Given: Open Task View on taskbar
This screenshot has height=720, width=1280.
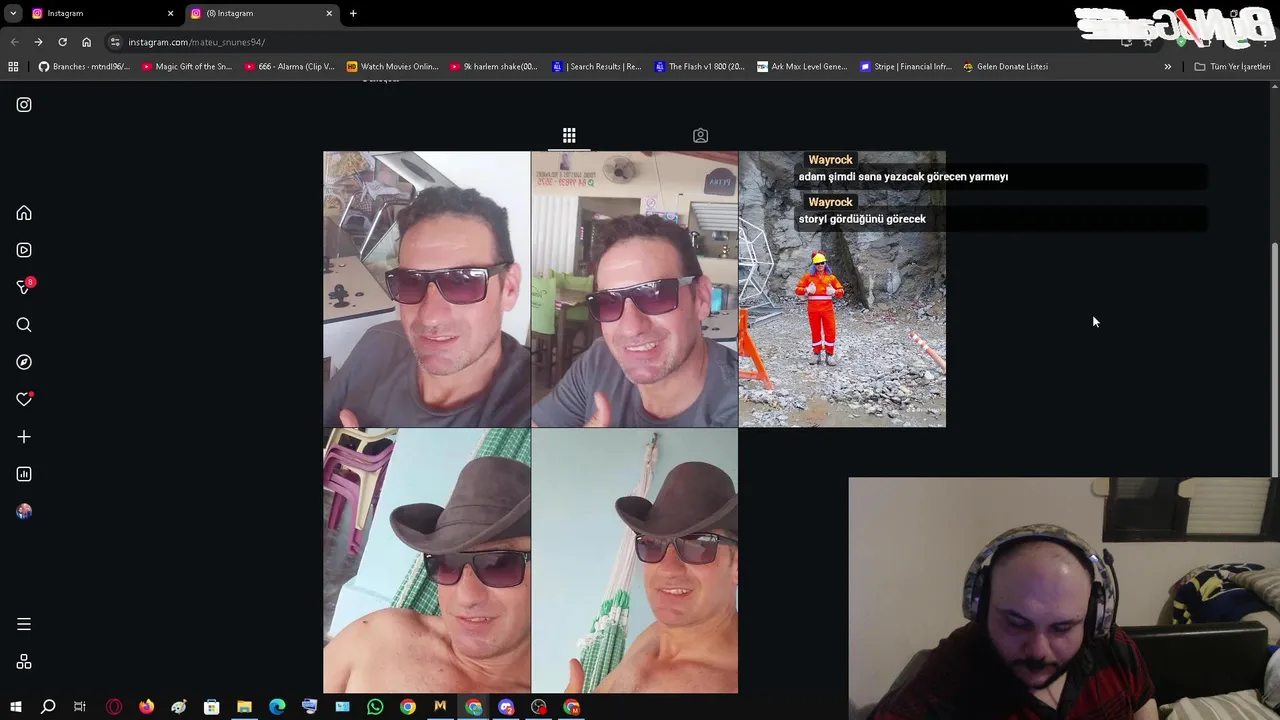Looking at the screenshot, I should tap(80, 707).
